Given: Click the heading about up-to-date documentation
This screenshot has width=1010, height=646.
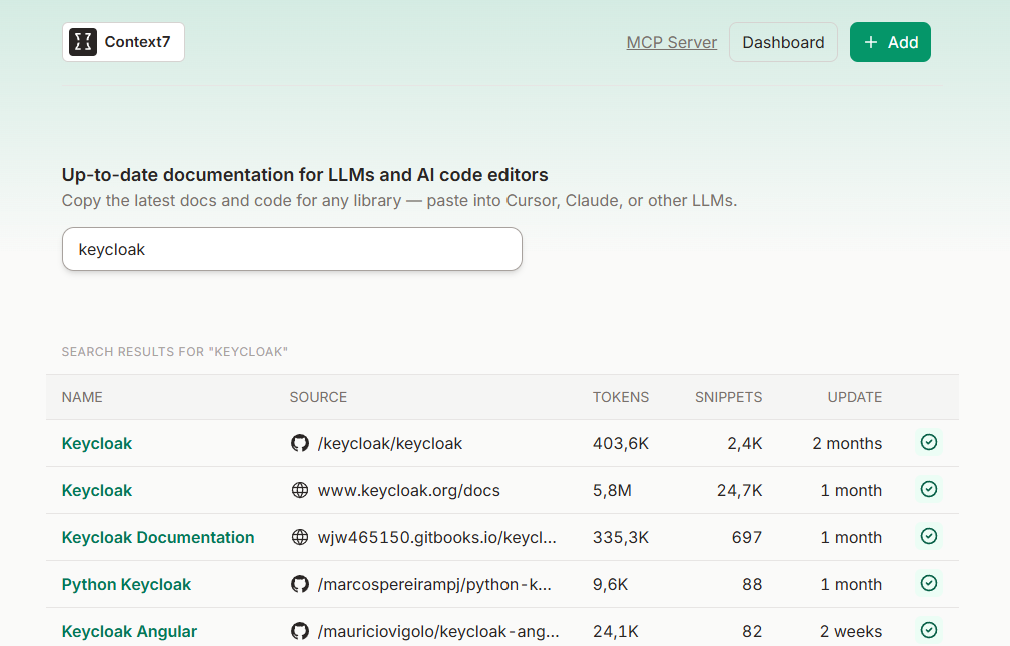Looking at the screenshot, I should [x=305, y=175].
